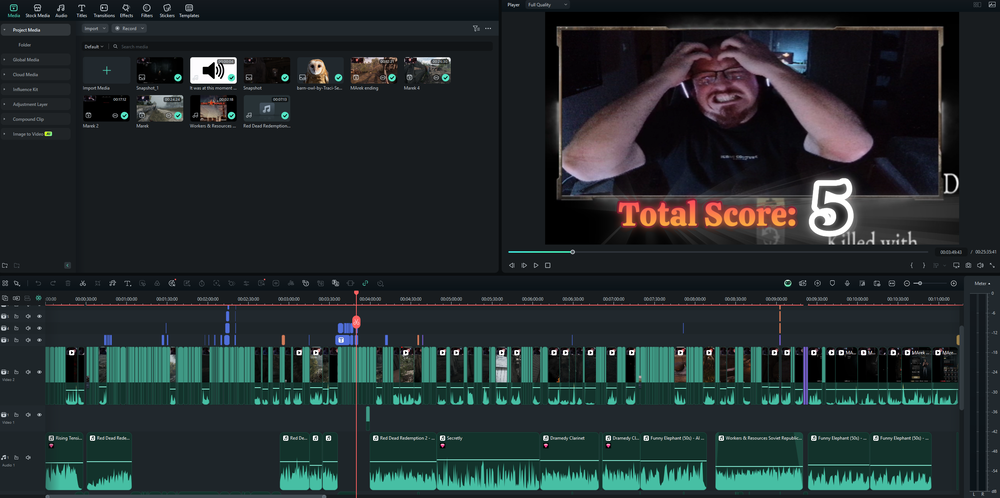This screenshot has width=1000, height=498.
Task: Open the Effects tab
Action: [126, 10]
